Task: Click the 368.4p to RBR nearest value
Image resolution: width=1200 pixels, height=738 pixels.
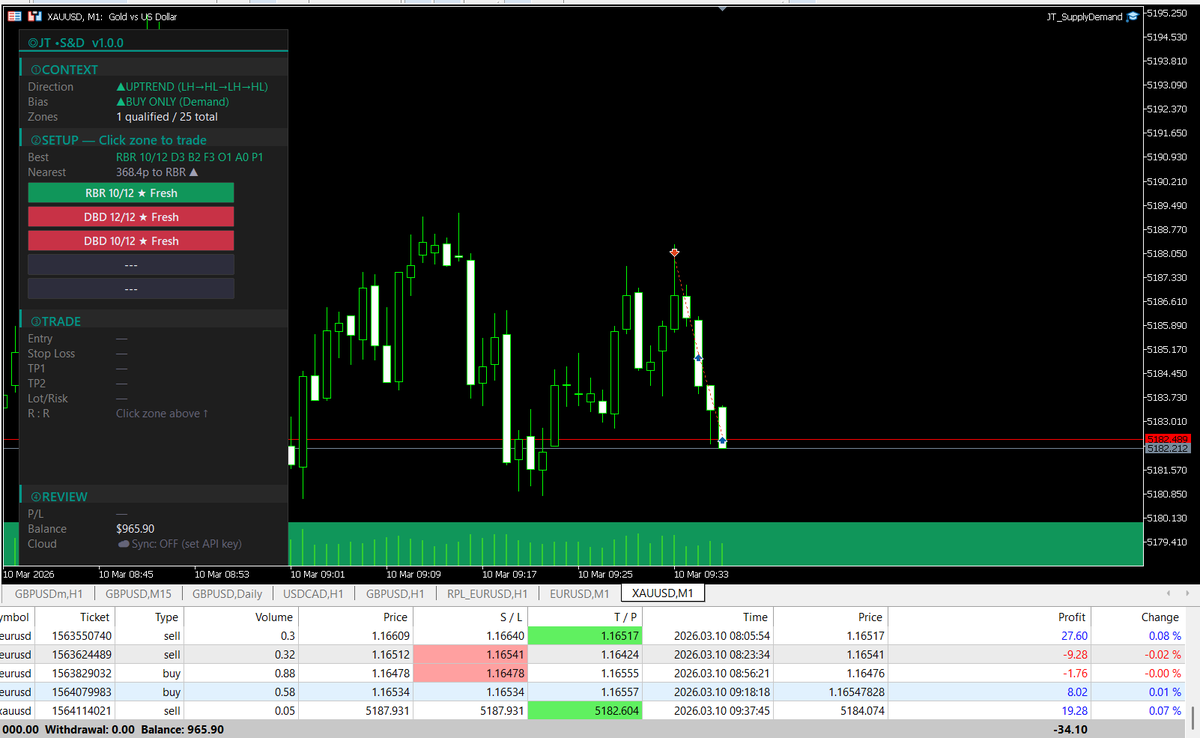Action: click(157, 172)
